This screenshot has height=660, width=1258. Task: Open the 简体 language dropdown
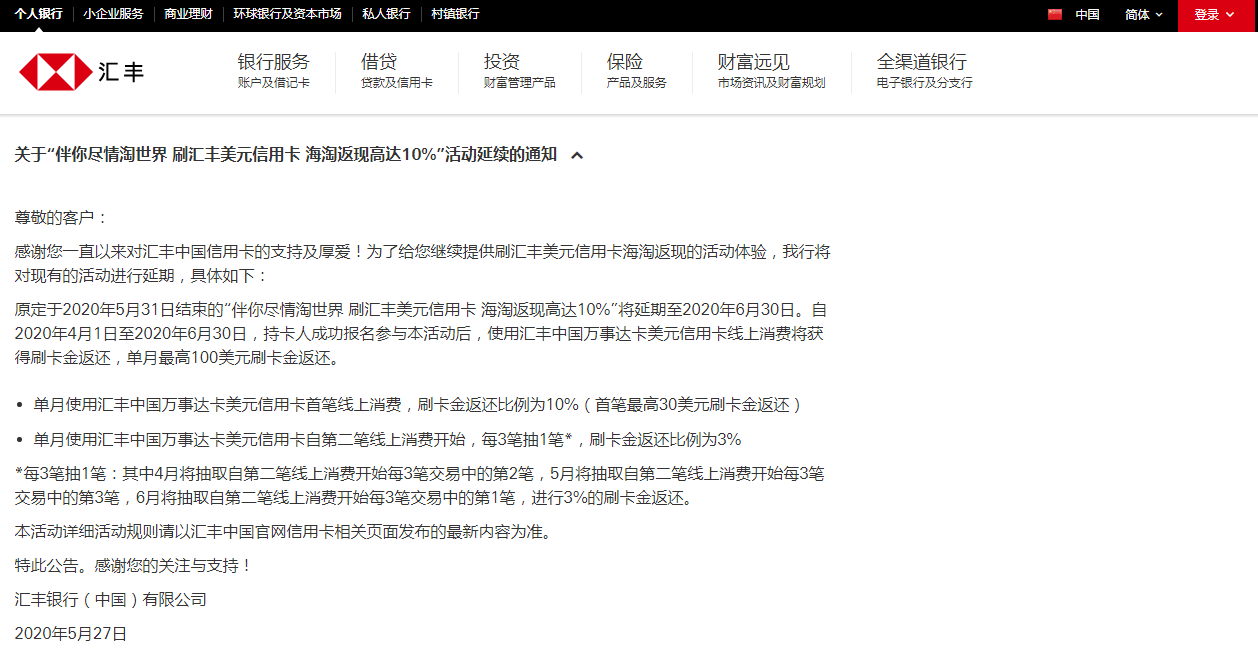[1144, 15]
